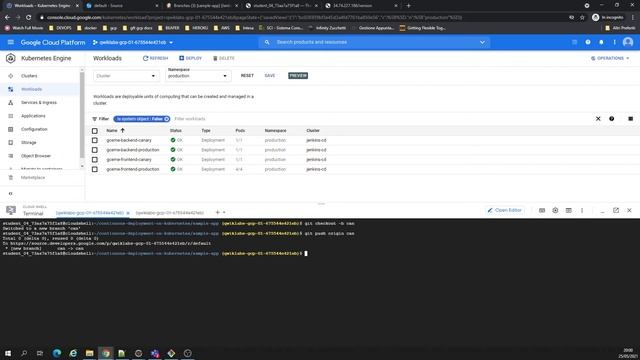
Task: Click the Cloud Shell web preview icon
Action: [x=569, y=210]
